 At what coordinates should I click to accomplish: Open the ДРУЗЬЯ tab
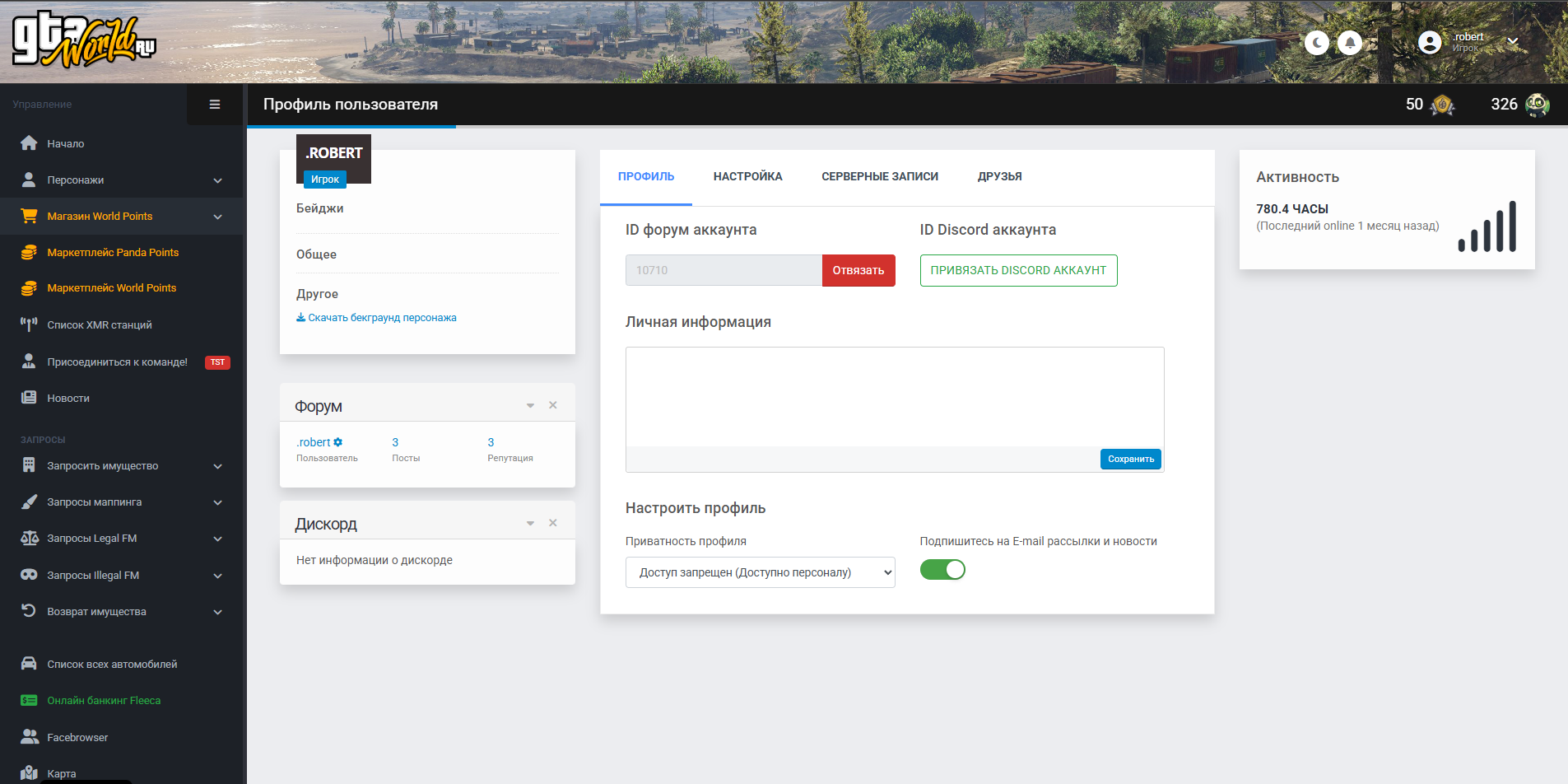click(x=999, y=177)
